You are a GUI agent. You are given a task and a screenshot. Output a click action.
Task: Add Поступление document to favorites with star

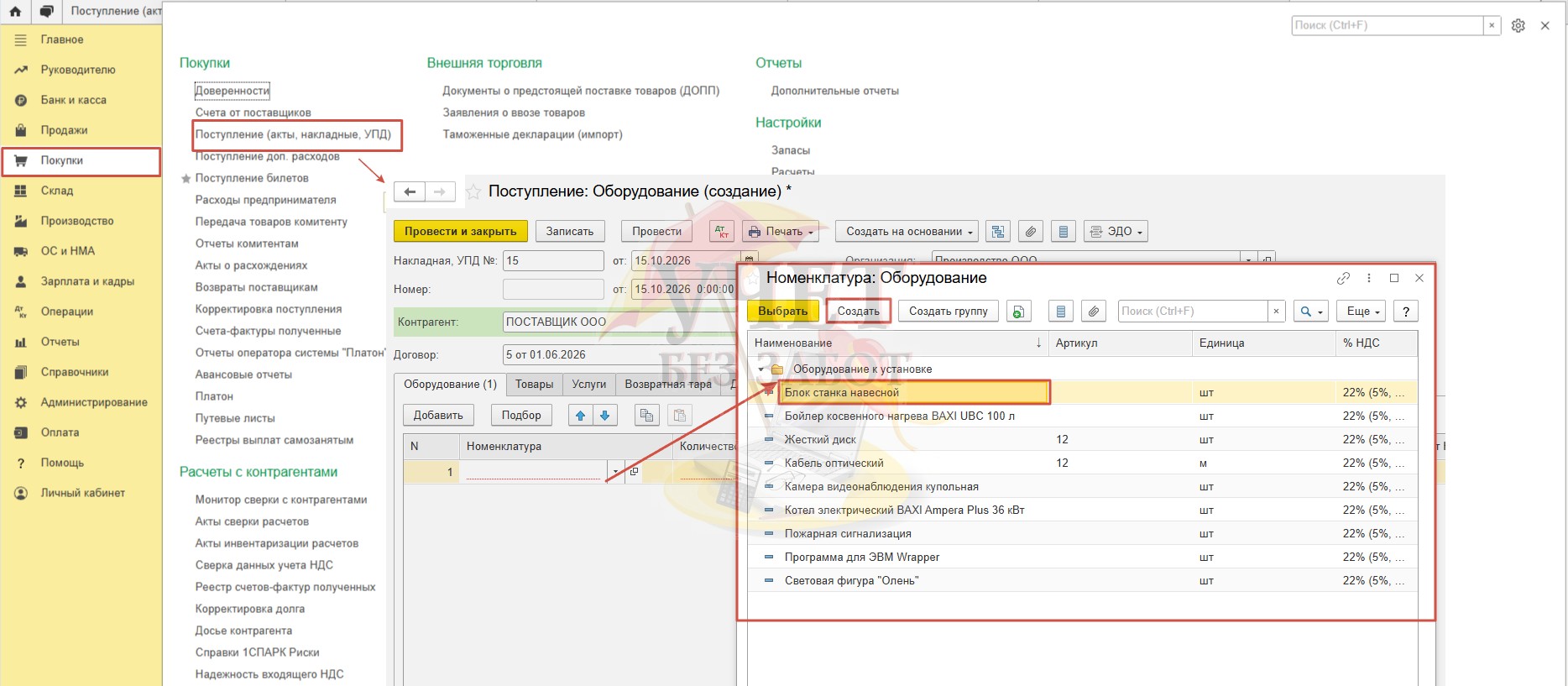(473, 192)
